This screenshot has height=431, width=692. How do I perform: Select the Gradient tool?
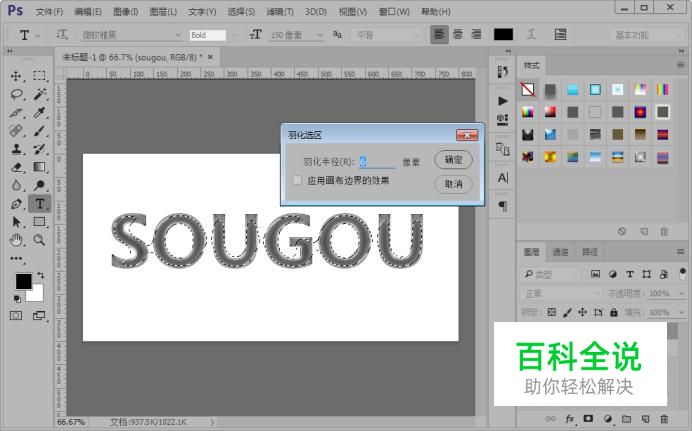click(39, 167)
